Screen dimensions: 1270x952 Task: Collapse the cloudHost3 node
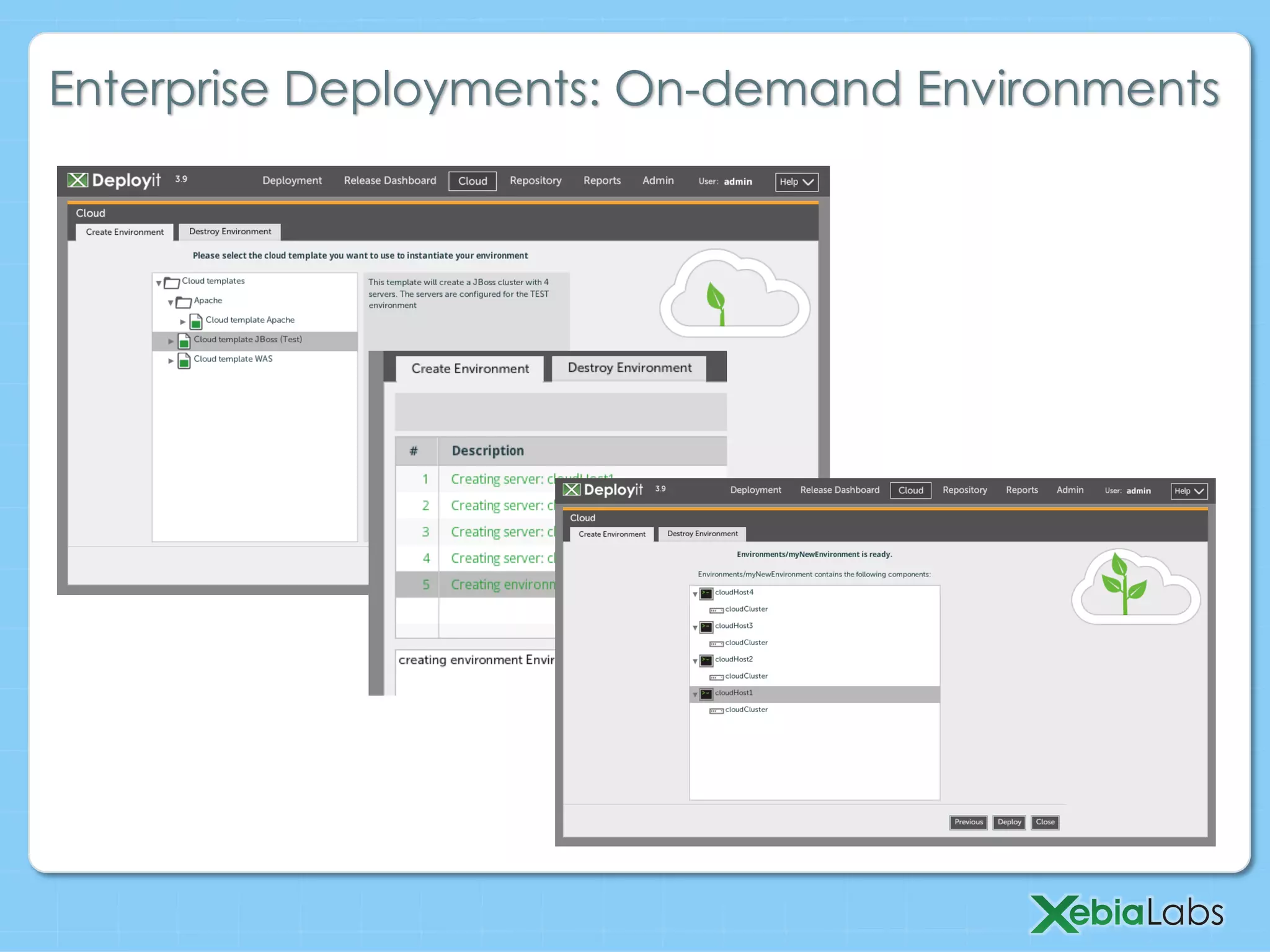pos(695,628)
